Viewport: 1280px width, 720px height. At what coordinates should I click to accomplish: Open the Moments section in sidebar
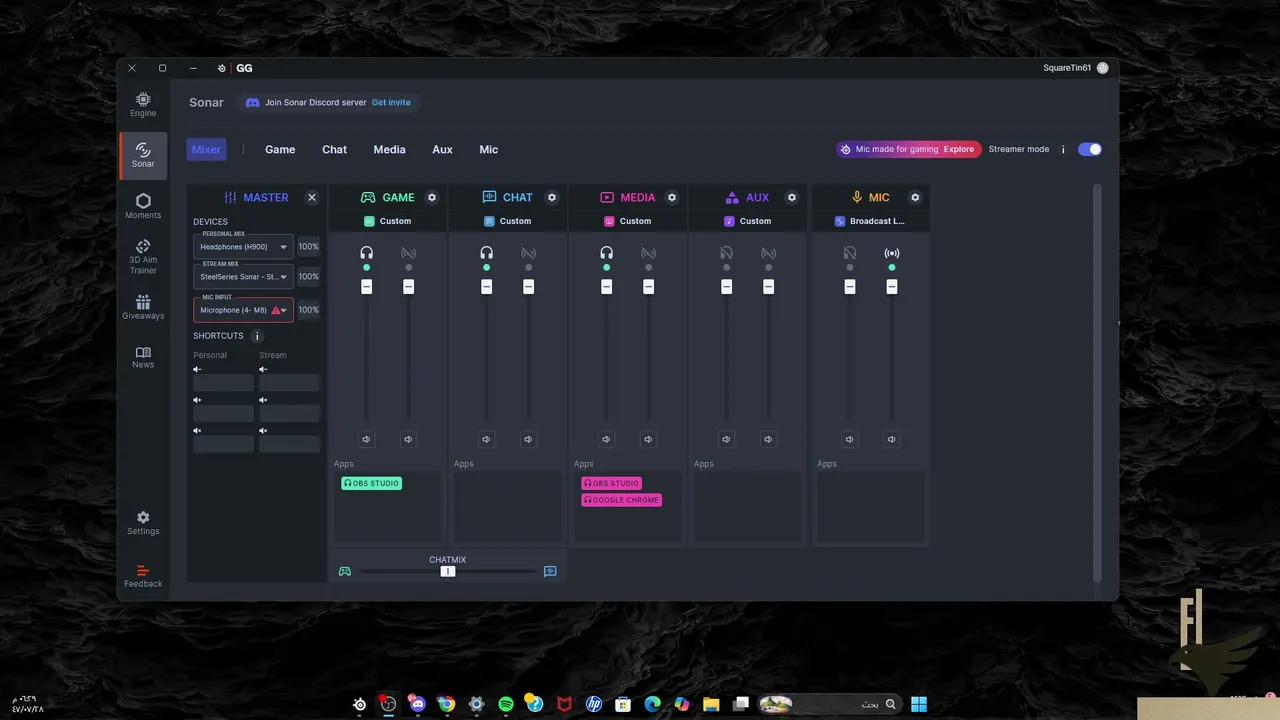tap(143, 206)
